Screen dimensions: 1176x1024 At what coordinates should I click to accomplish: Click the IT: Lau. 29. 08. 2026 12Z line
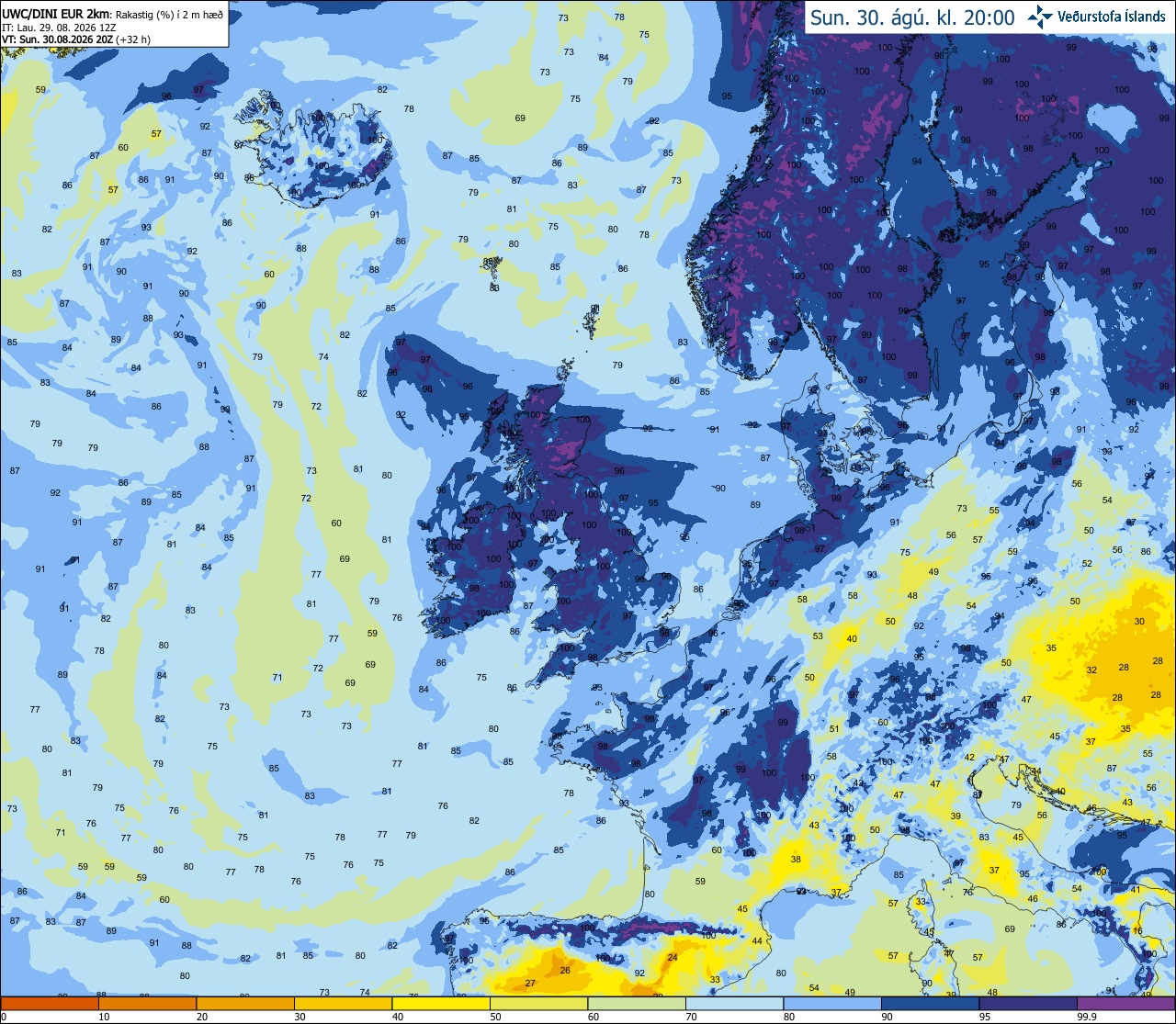pyautogui.click(x=59, y=28)
